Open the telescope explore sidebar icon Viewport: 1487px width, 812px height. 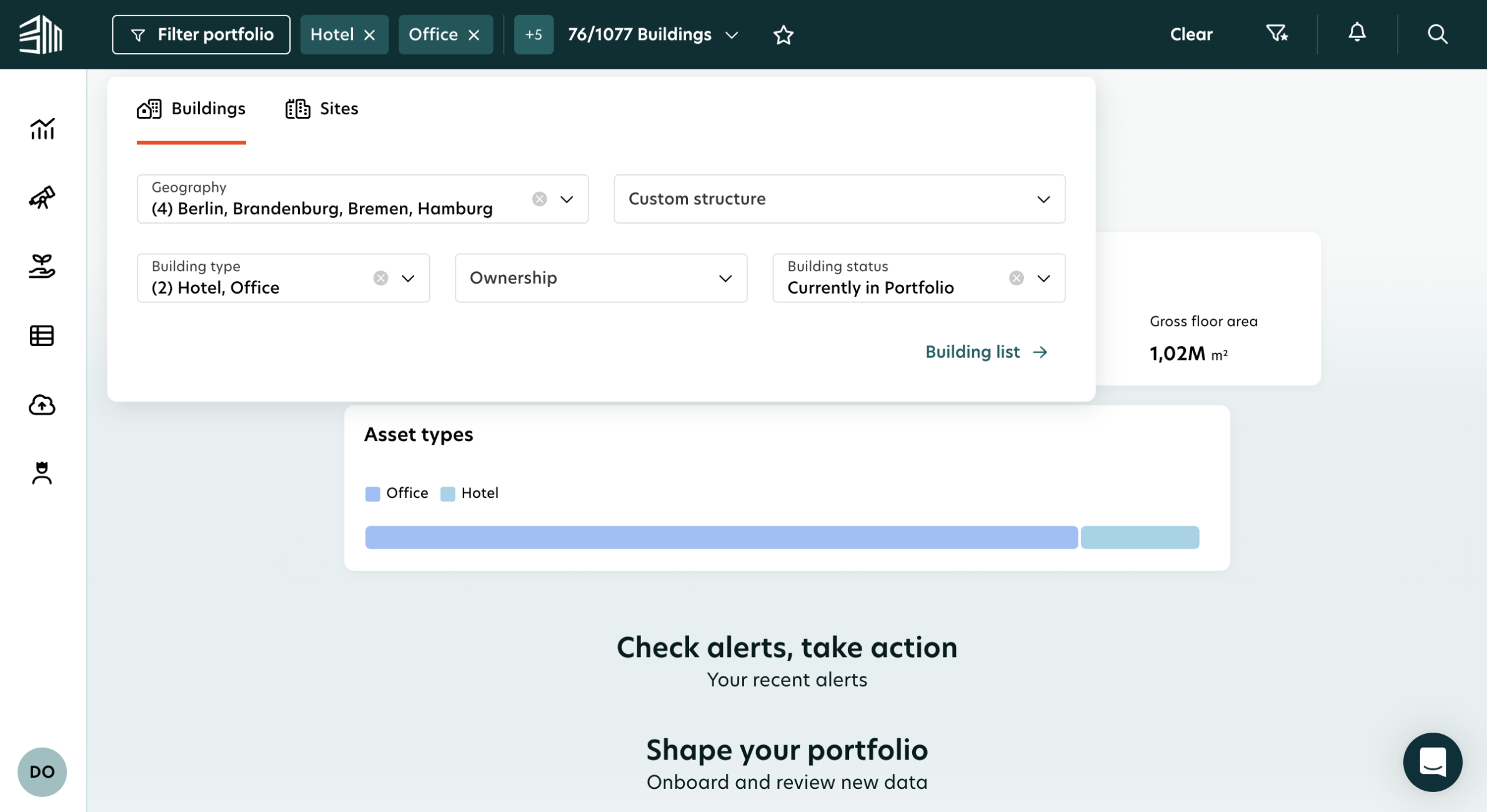(x=42, y=197)
